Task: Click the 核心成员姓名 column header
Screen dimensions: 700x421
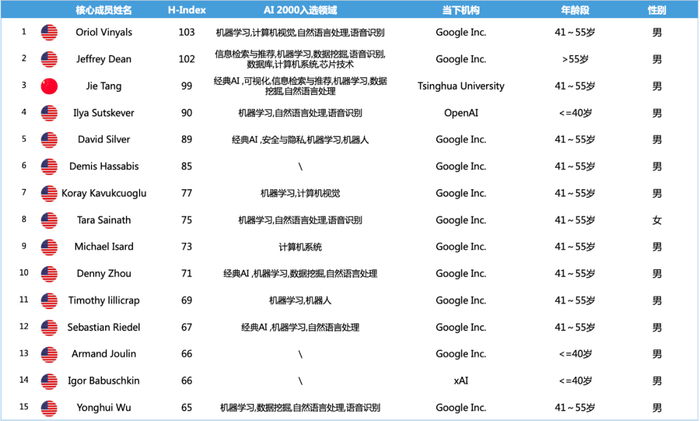Action: click(x=104, y=10)
